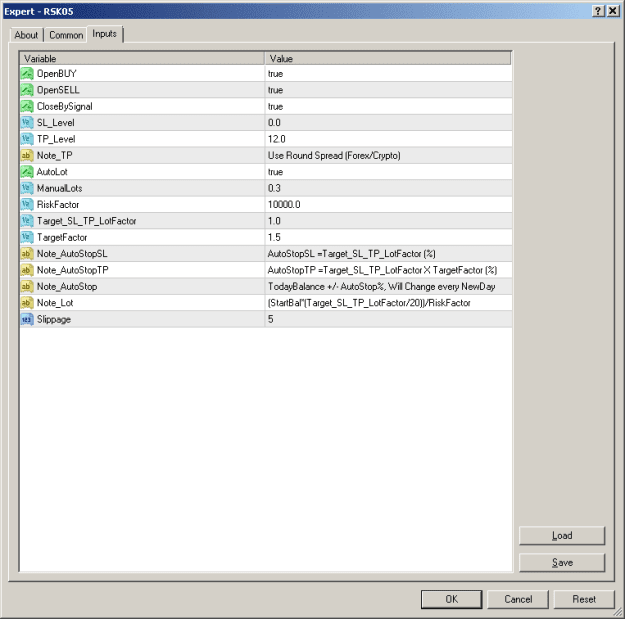Click the RiskFactor double type icon

tap(27, 204)
